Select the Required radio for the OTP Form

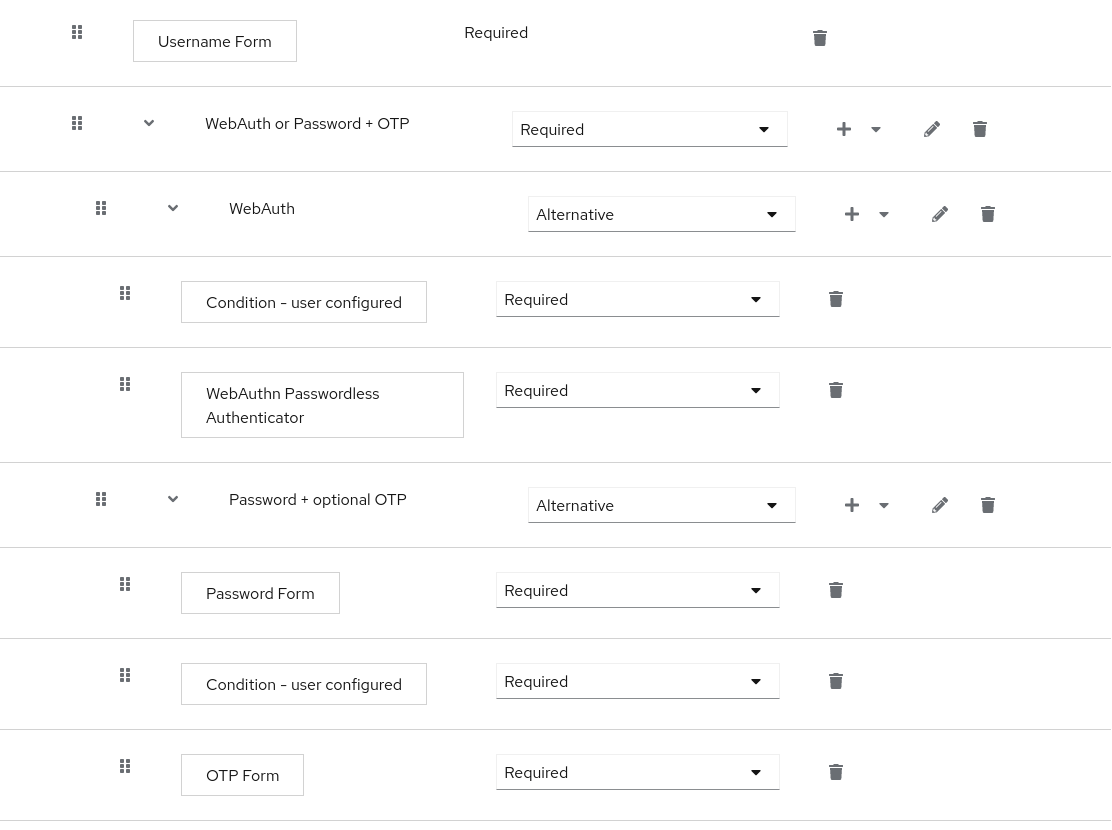[638, 772]
